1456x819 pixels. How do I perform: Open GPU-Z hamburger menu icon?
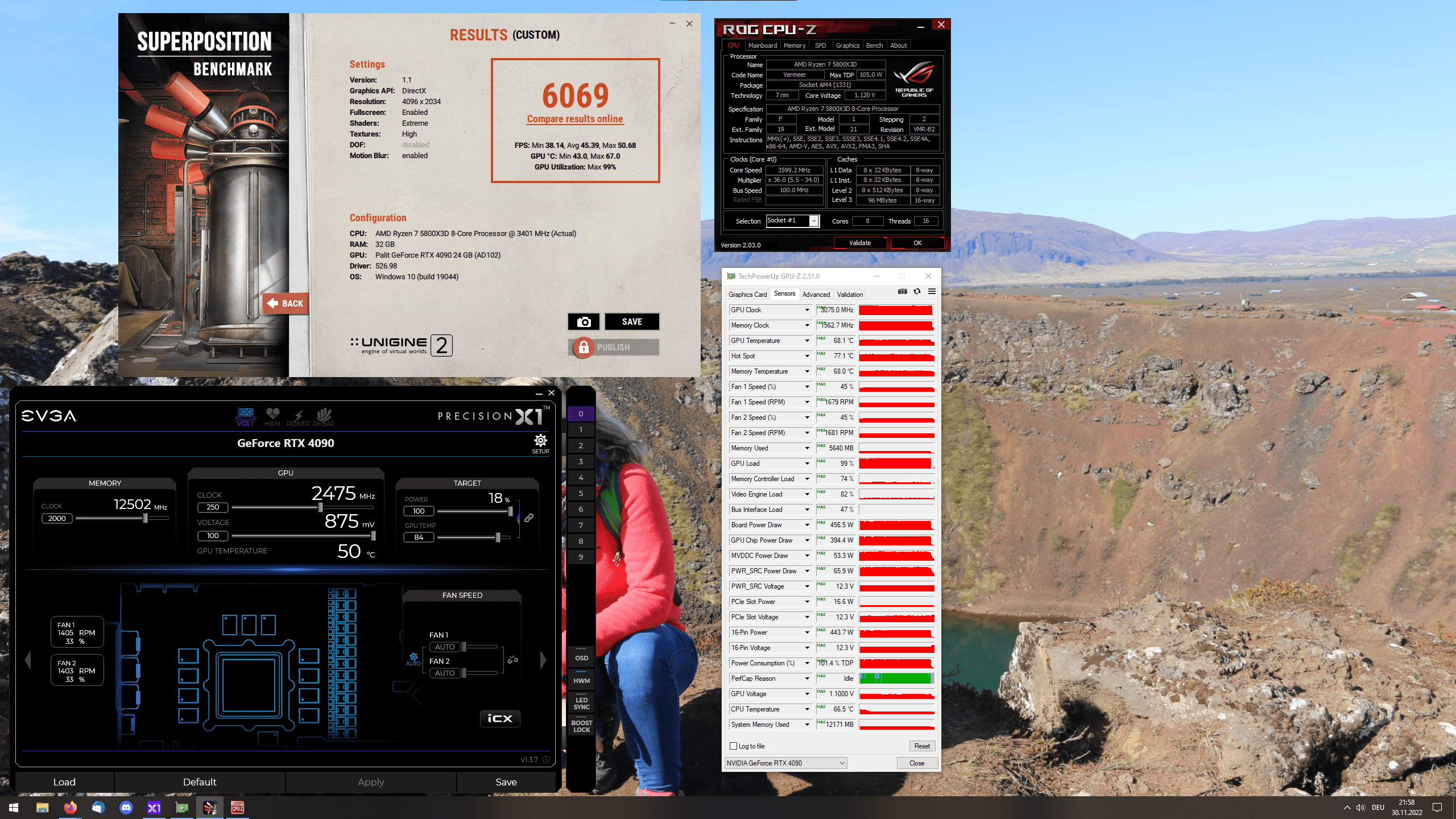(x=932, y=292)
